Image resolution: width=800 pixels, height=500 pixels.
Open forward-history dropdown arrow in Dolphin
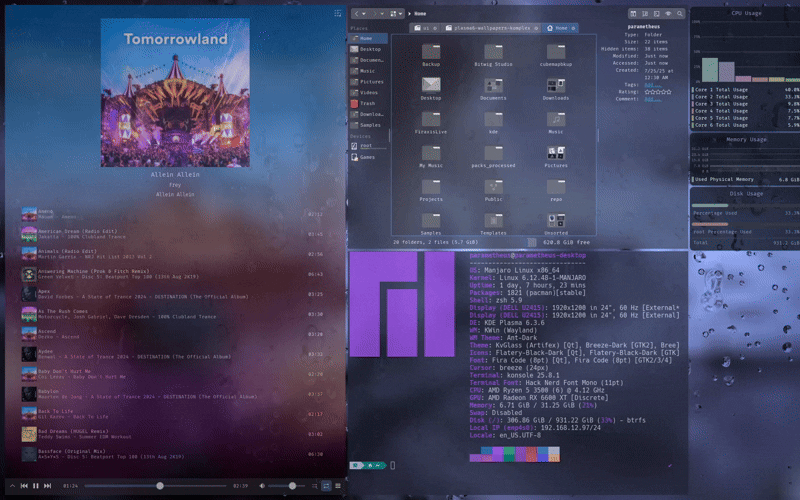[x=382, y=14]
